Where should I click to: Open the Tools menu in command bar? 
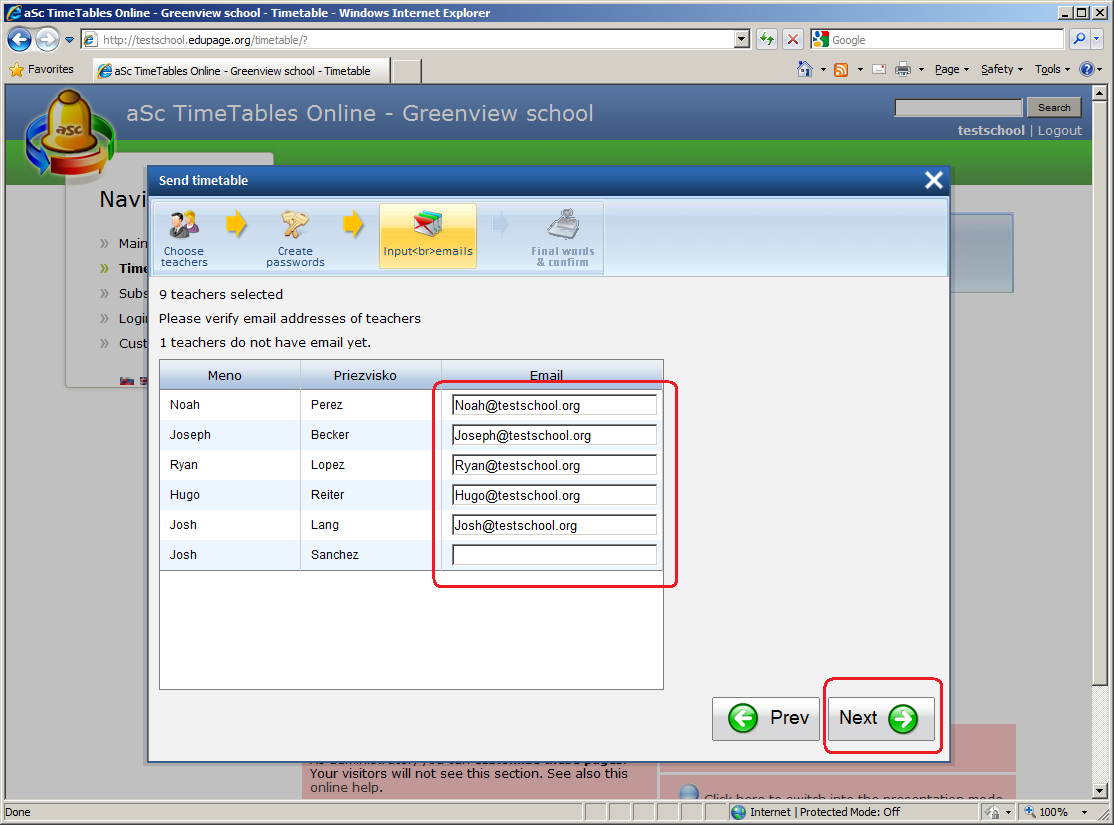tap(1053, 70)
